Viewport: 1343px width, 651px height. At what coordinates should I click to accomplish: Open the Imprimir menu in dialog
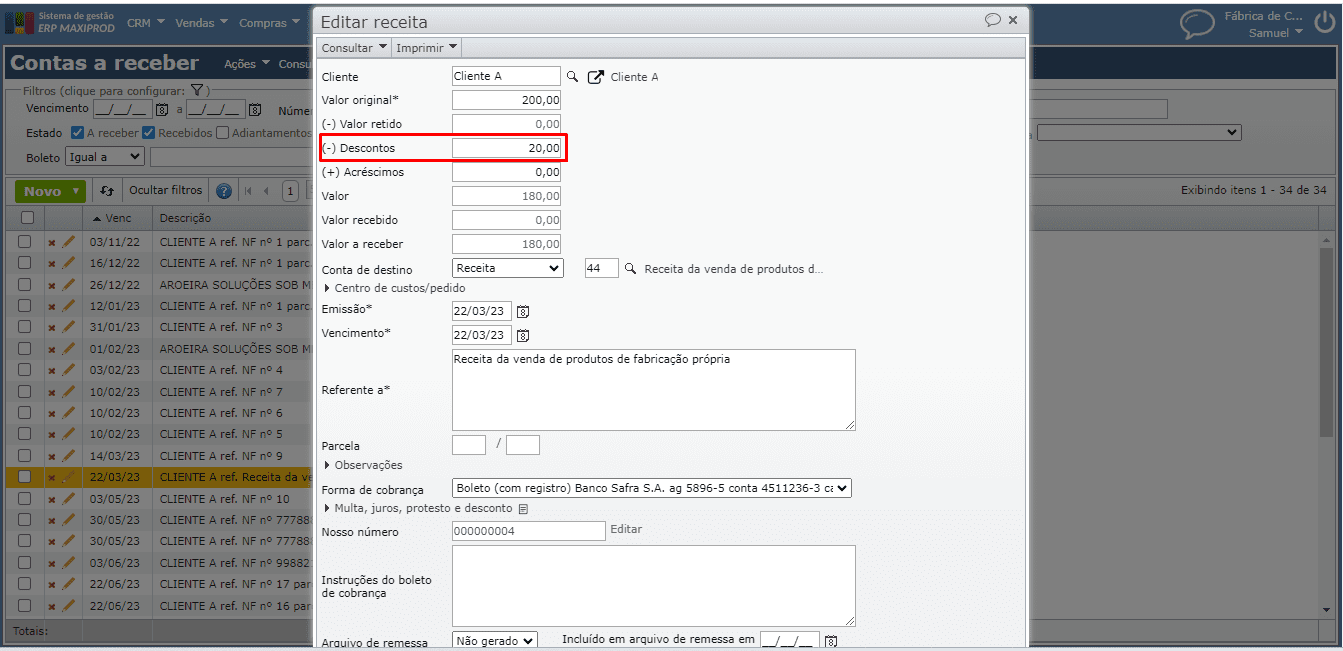click(427, 47)
